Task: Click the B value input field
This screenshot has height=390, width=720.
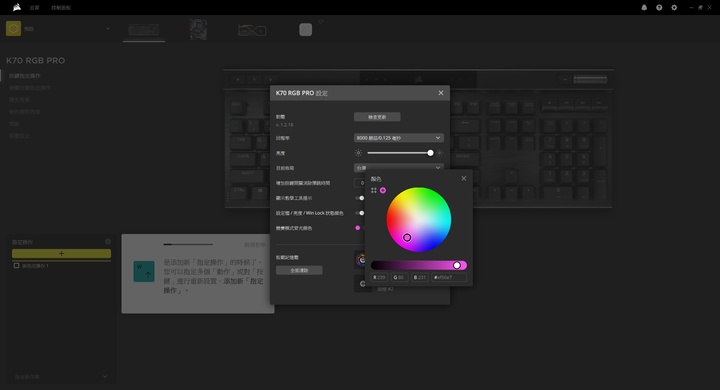Action: pyautogui.click(x=420, y=277)
